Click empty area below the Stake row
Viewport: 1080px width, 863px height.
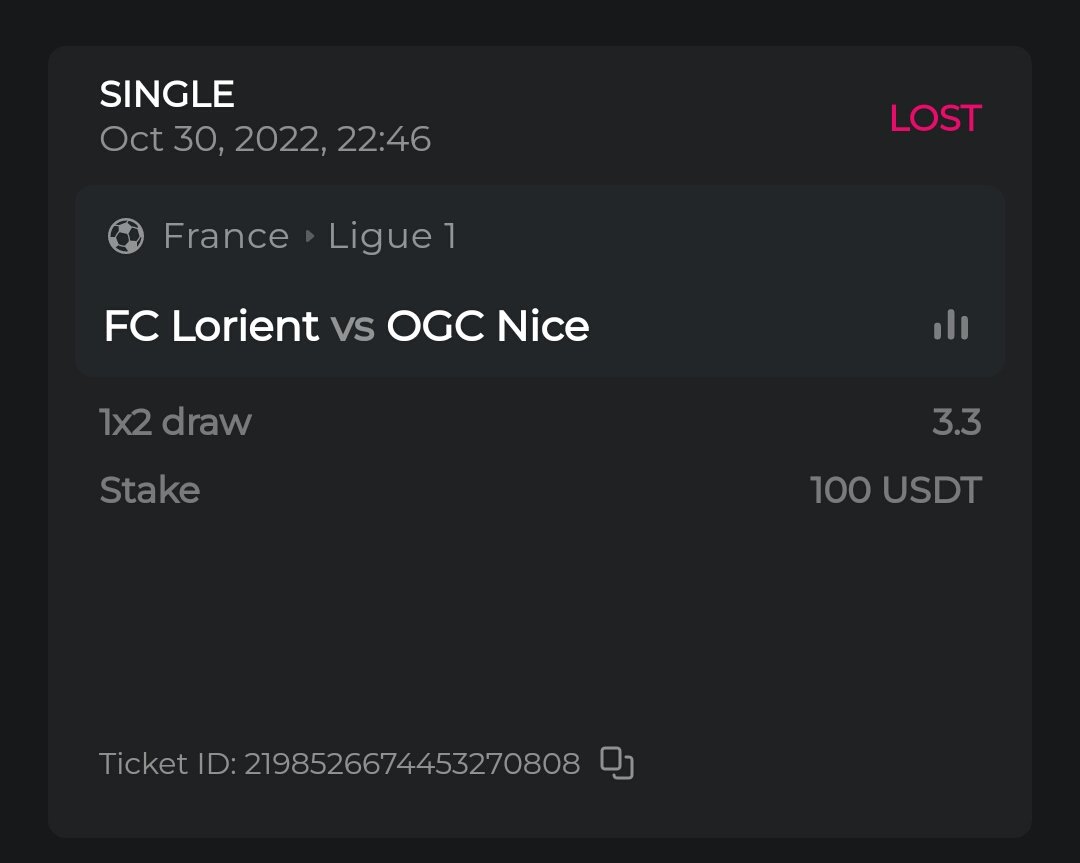(x=540, y=620)
